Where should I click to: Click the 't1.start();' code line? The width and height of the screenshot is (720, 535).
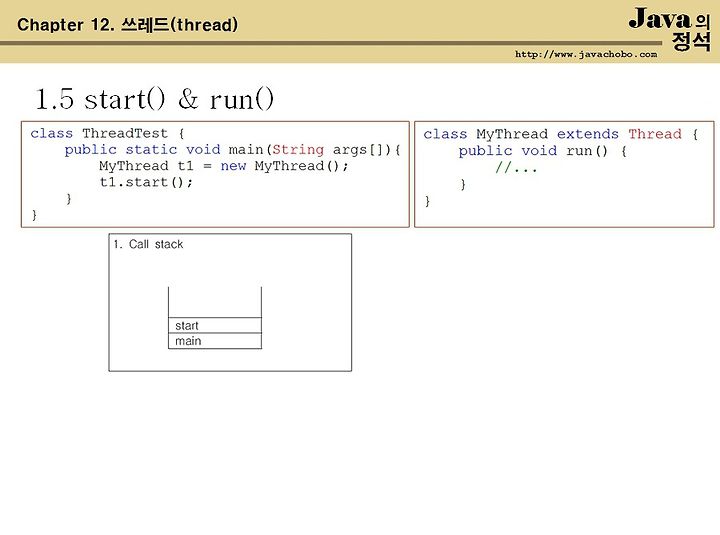tap(146, 182)
